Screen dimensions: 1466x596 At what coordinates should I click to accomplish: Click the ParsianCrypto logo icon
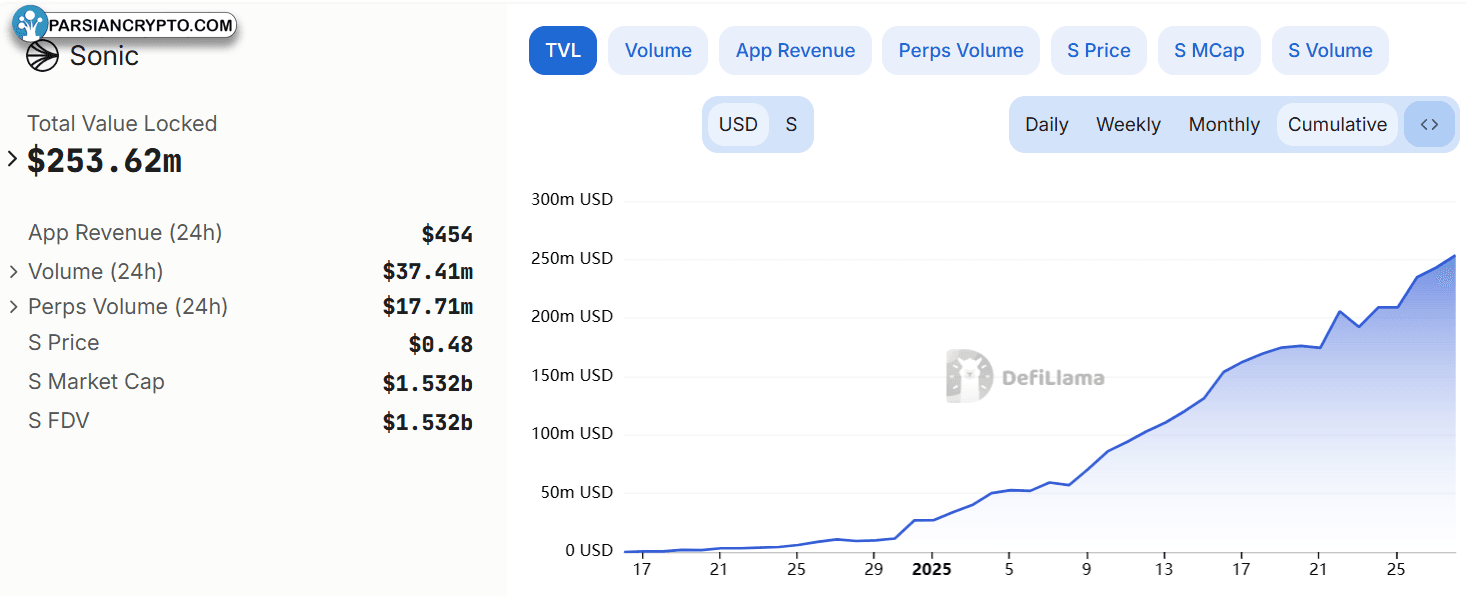[x=31, y=23]
